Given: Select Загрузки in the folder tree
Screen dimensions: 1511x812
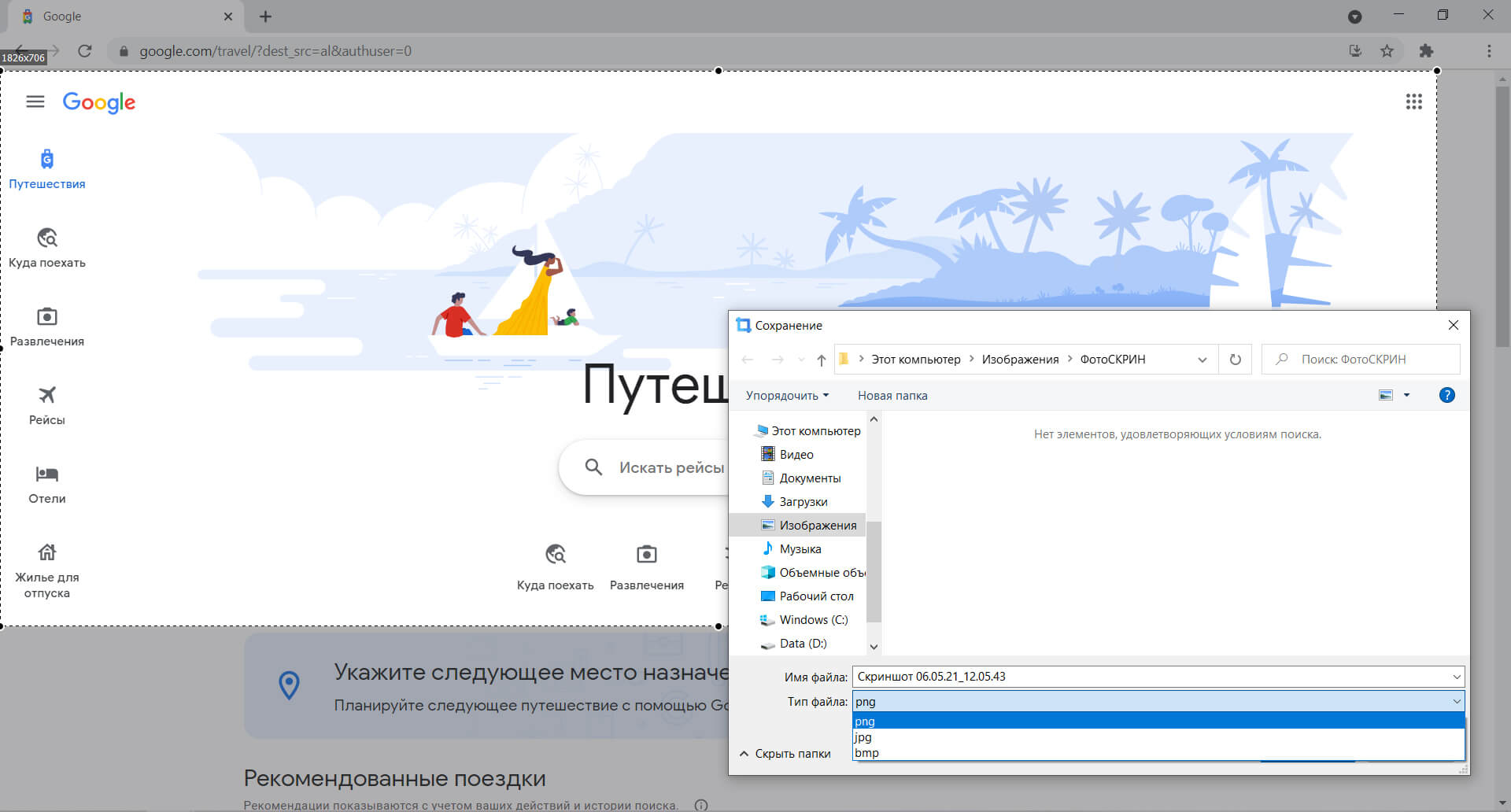Looking at the screenshot, I should click(803, 502).
